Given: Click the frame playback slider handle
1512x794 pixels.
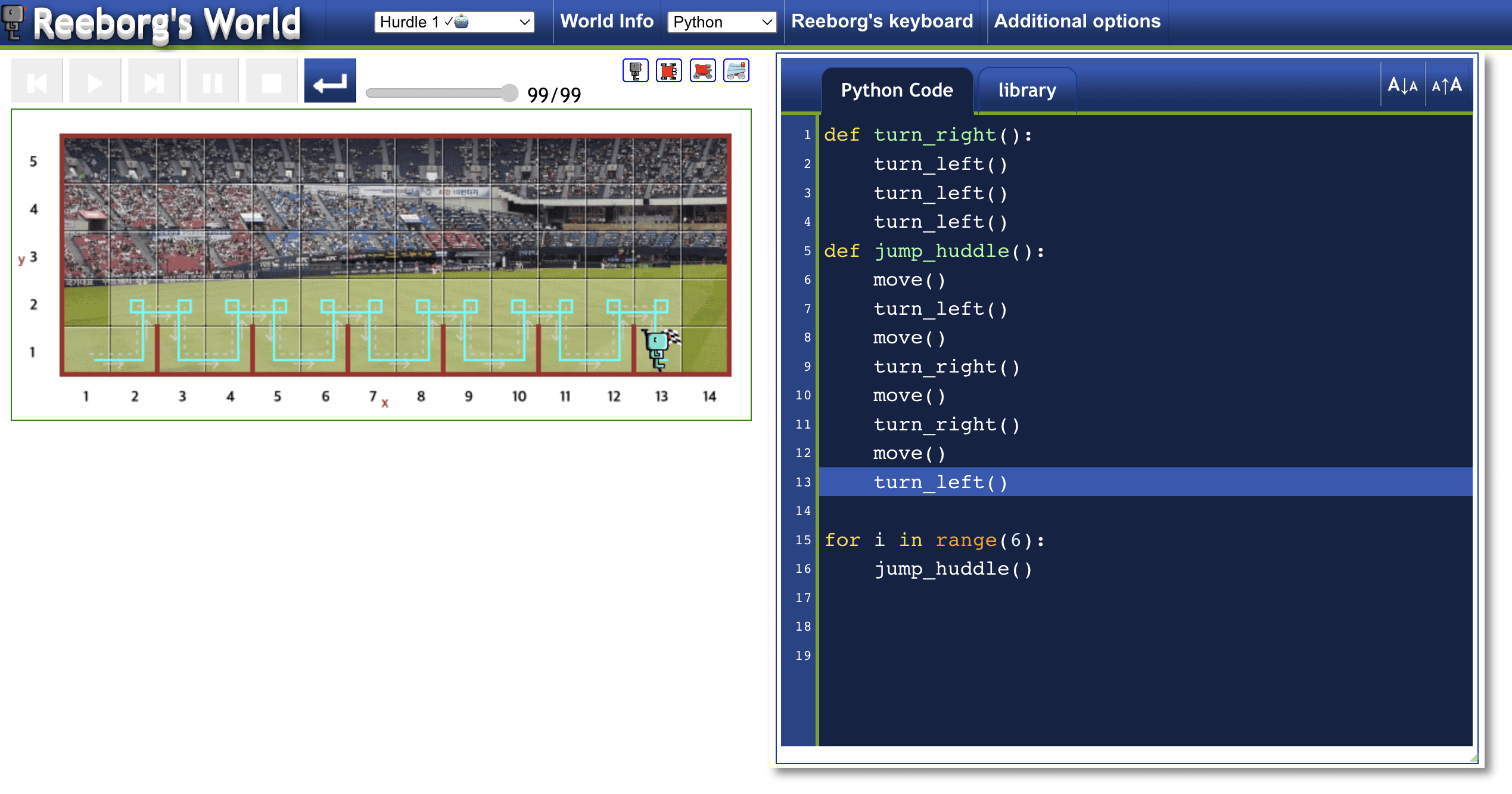Looking at the screenshot, I should [x=509, y=93].
